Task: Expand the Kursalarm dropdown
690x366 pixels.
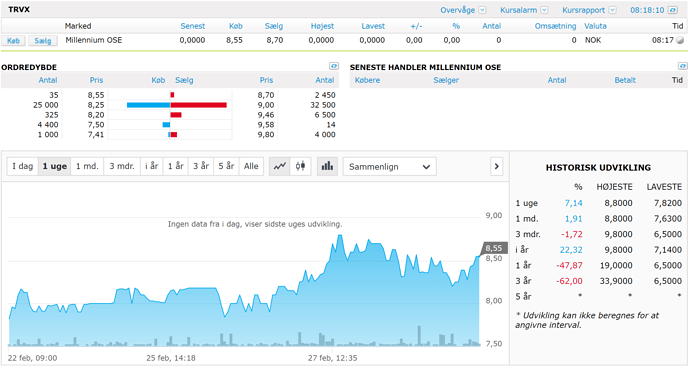Action: (544, 10)
